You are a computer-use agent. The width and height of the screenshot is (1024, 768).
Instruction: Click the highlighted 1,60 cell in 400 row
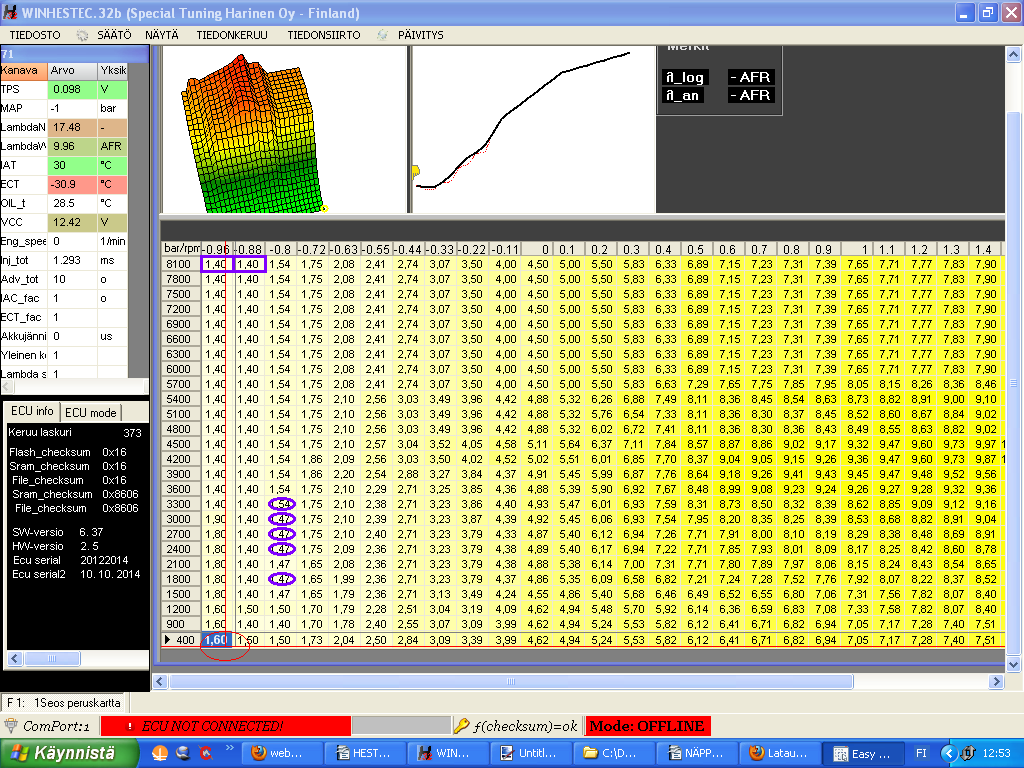216,640
